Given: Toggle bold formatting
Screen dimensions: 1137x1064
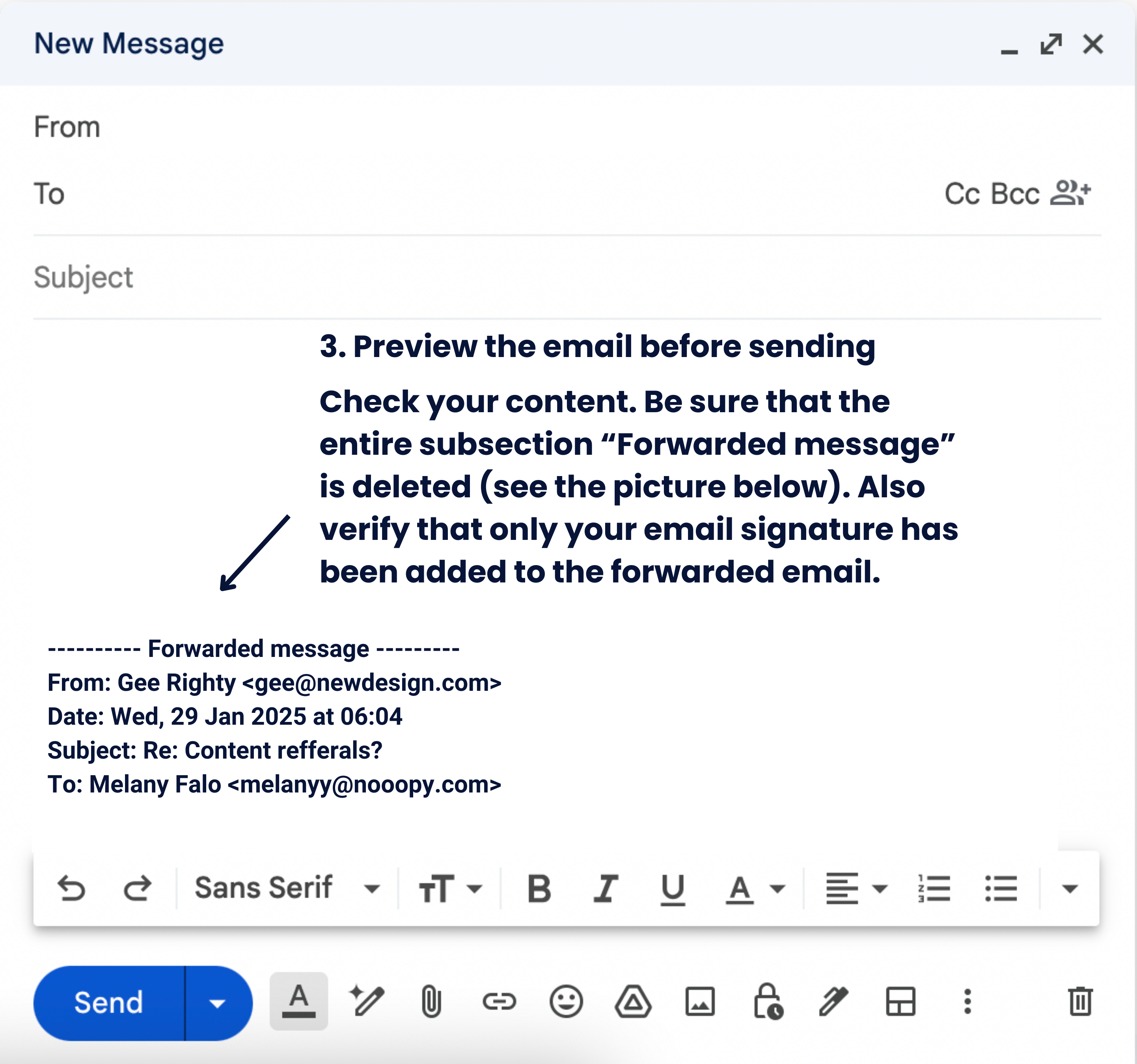Looking at the screenshot, I should tap(538, 888).
